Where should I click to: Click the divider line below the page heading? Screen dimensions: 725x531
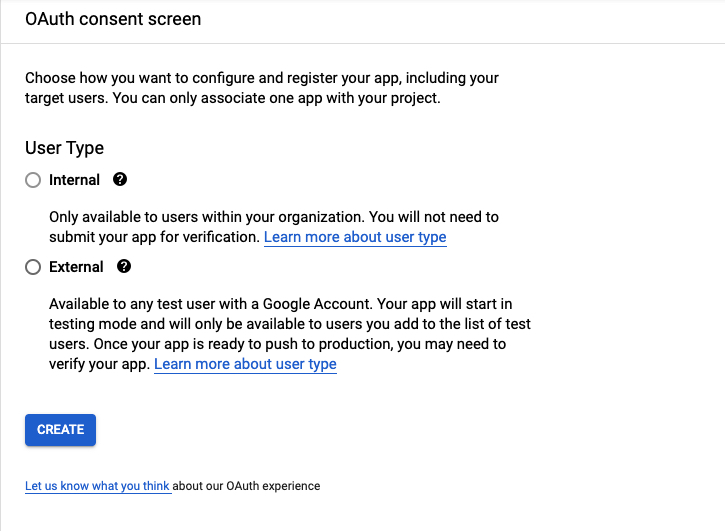(x=362, y=43)
